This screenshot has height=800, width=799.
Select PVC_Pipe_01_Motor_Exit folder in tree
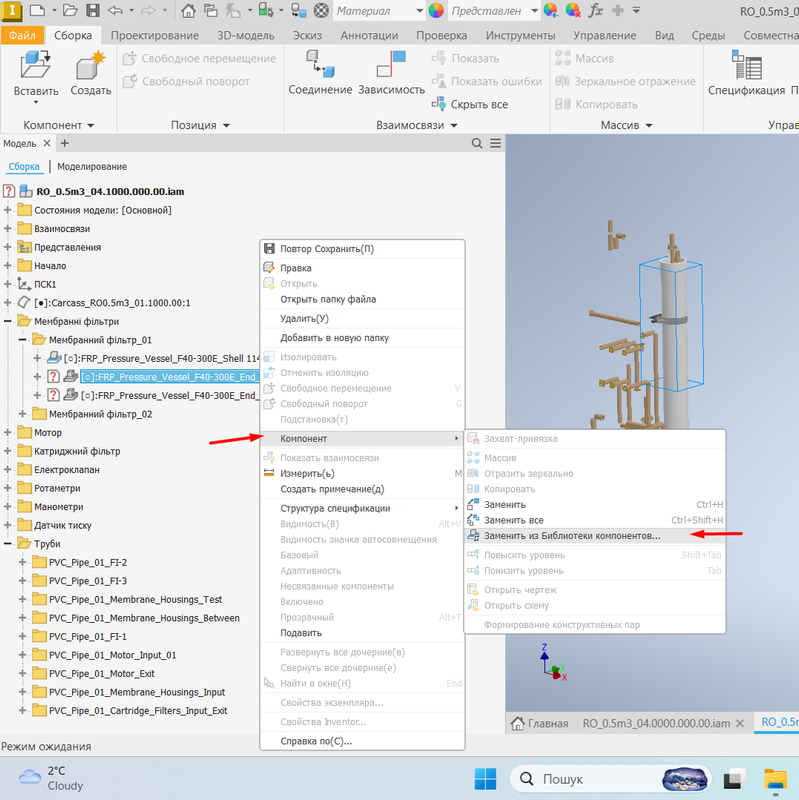(102, 673)
